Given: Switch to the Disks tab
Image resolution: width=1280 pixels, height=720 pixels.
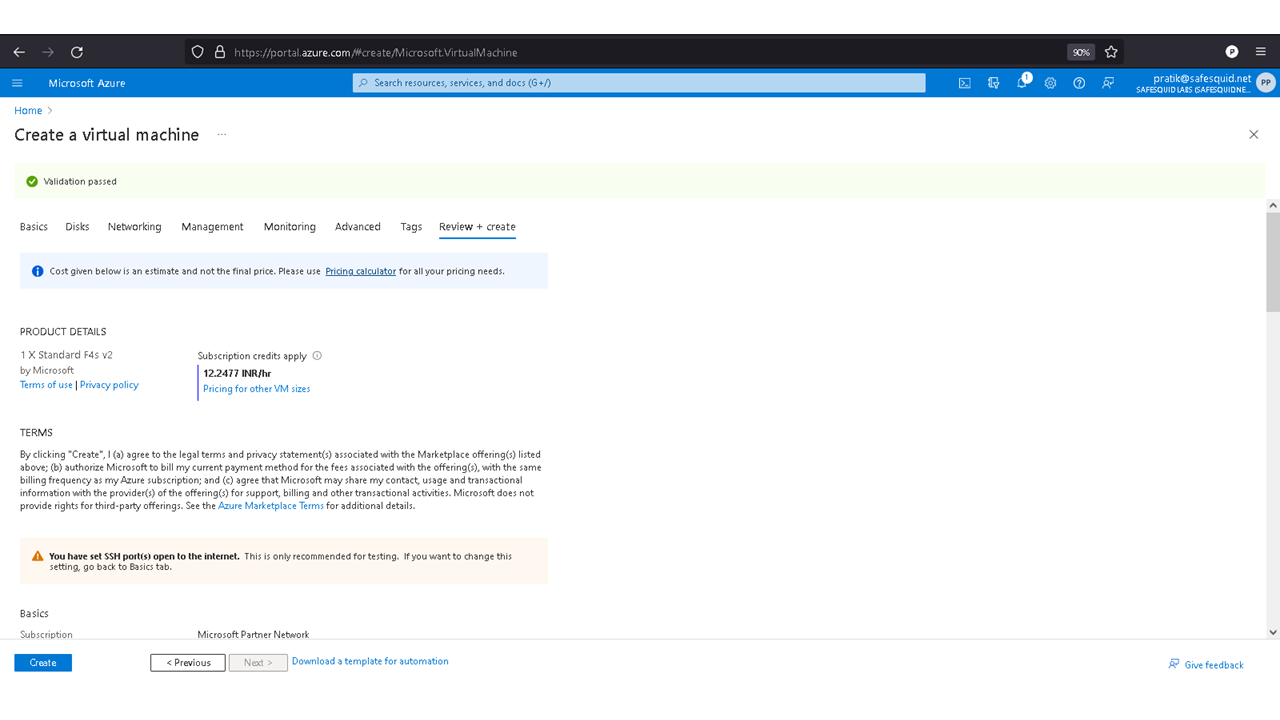Looking at the screenshot, I should (78, 227).
